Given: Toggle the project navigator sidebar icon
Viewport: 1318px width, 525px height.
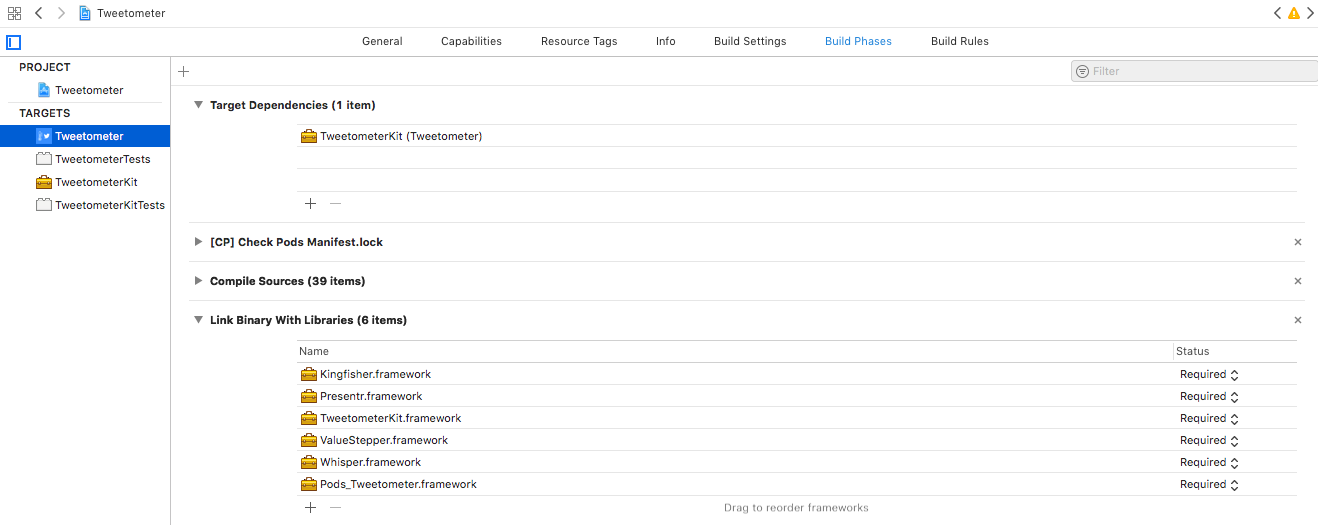Looking at the screenshot, I should [13, 42].
